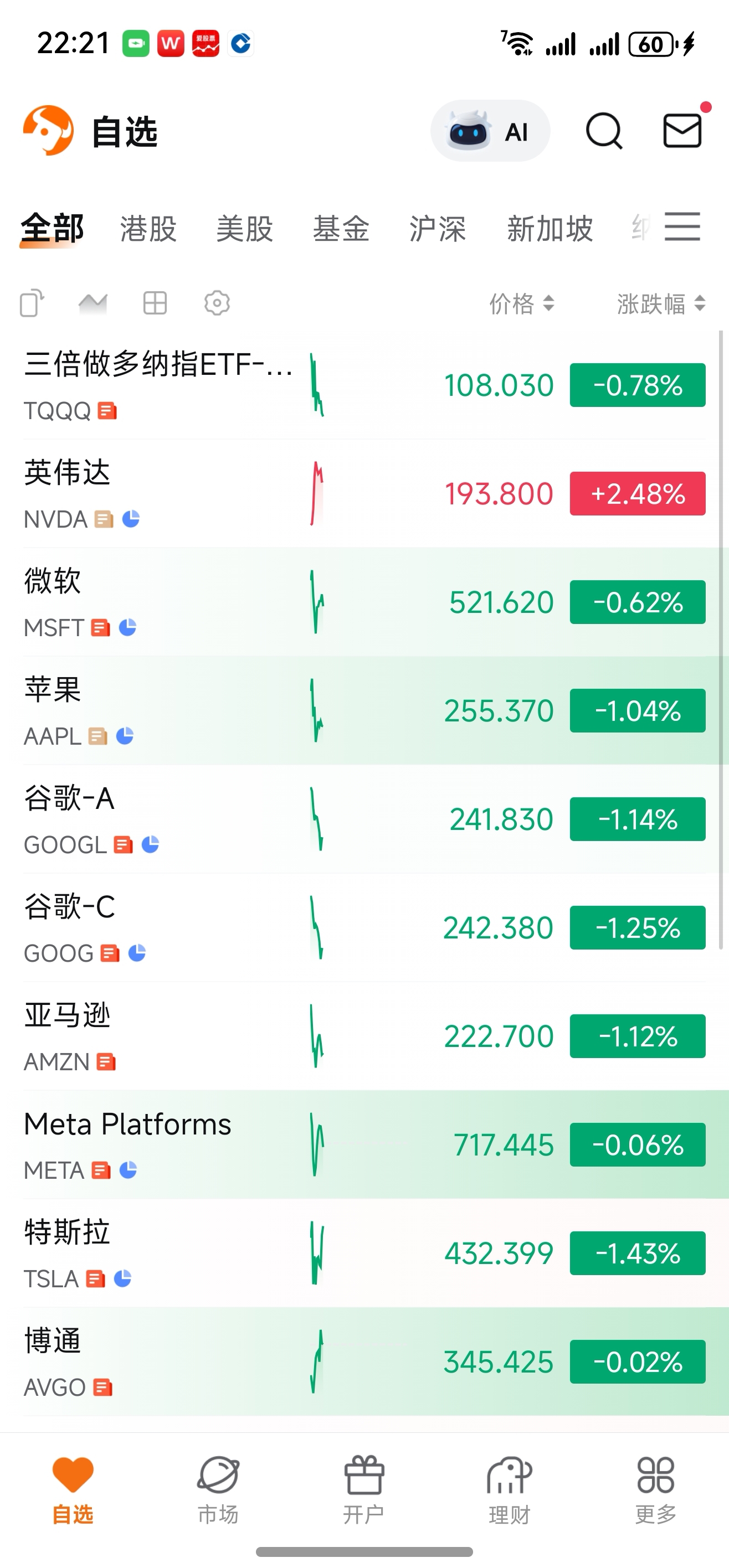Open the 特斯拉 TSLA stock row

(x=364, y=1253)
